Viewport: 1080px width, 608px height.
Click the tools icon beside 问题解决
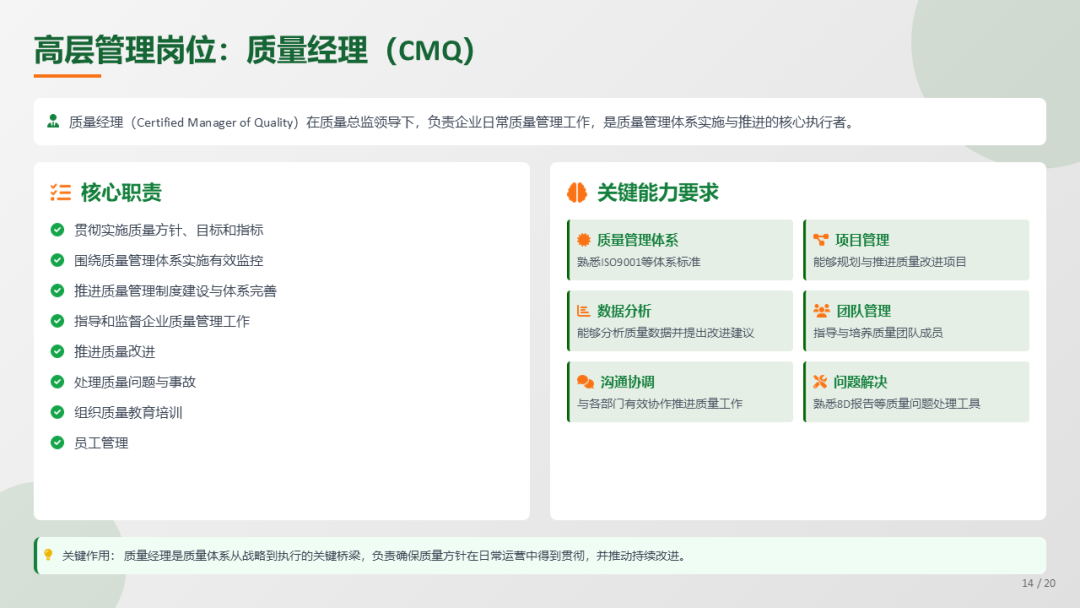pyautogui.click(x=821, y=382)
